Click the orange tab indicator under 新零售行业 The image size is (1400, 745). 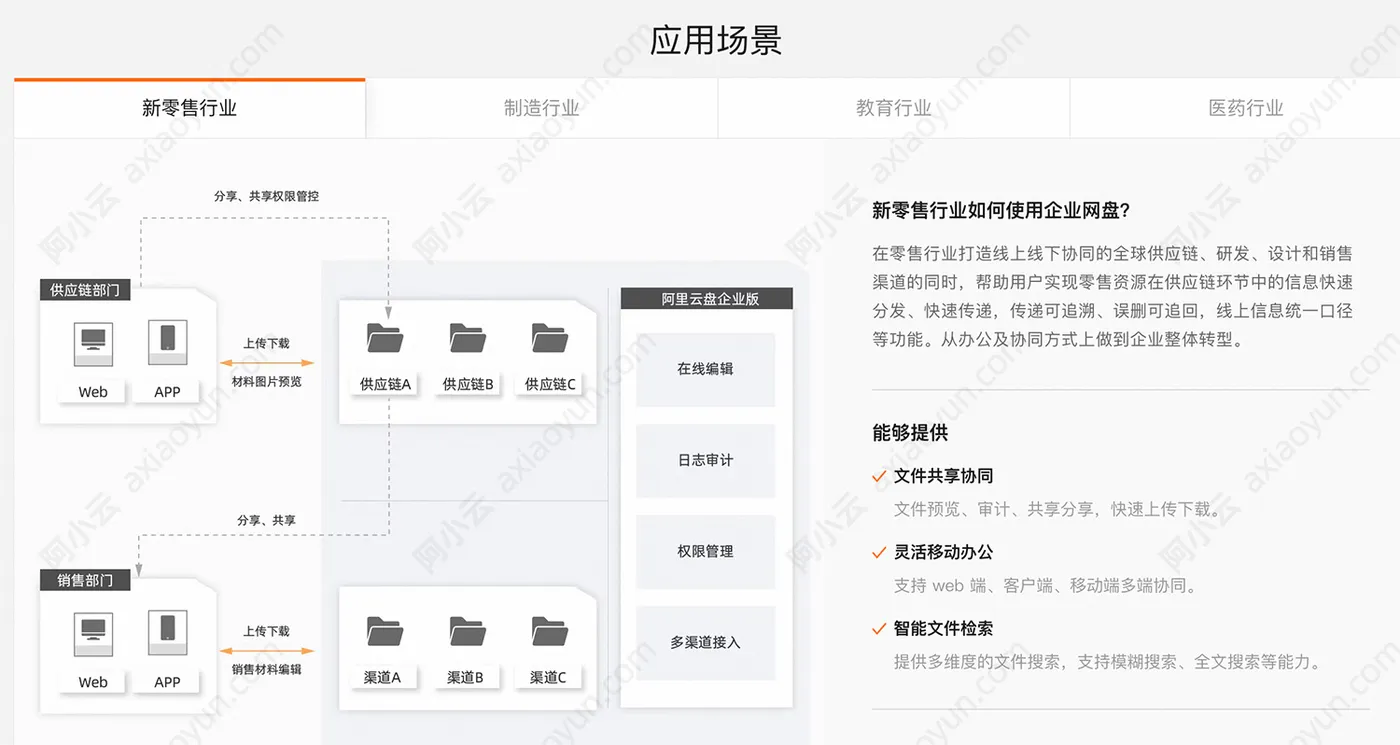pos(188,79)
